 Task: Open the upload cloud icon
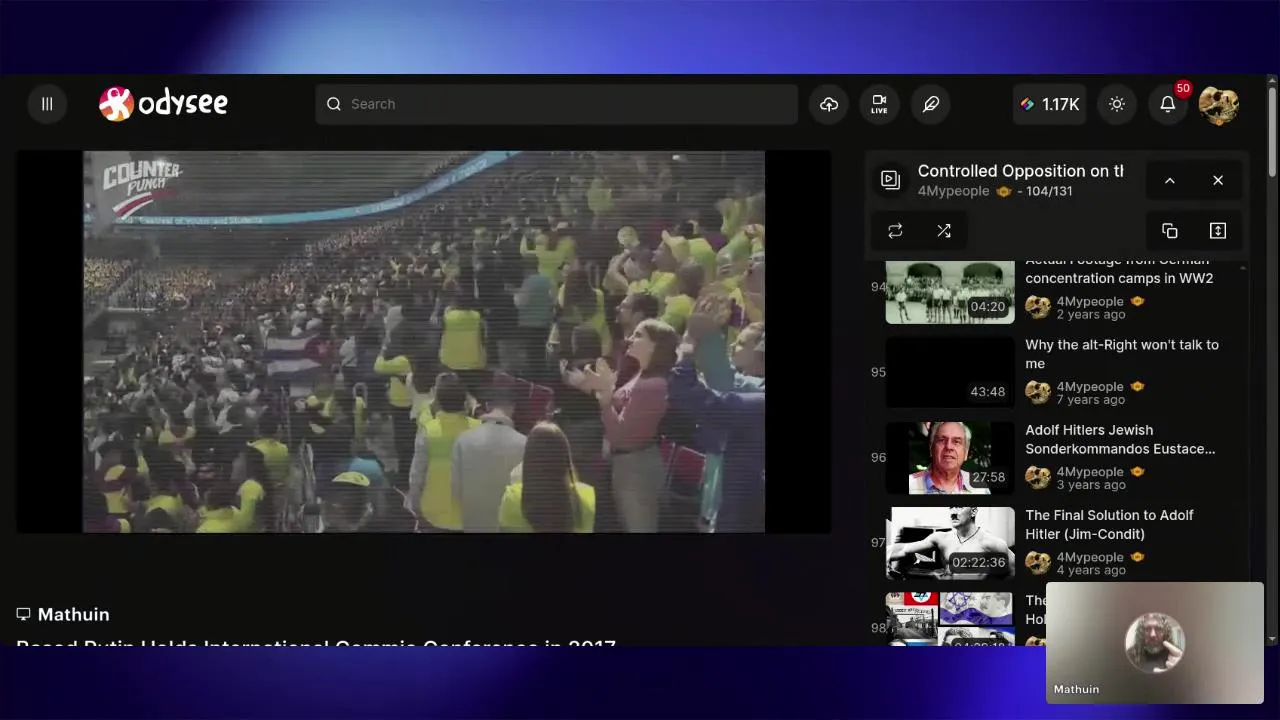pyautogui.click(x=829, y=104)
